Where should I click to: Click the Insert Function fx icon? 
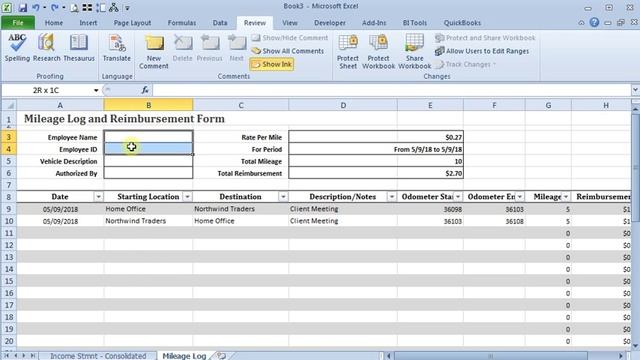pos(145,90)
